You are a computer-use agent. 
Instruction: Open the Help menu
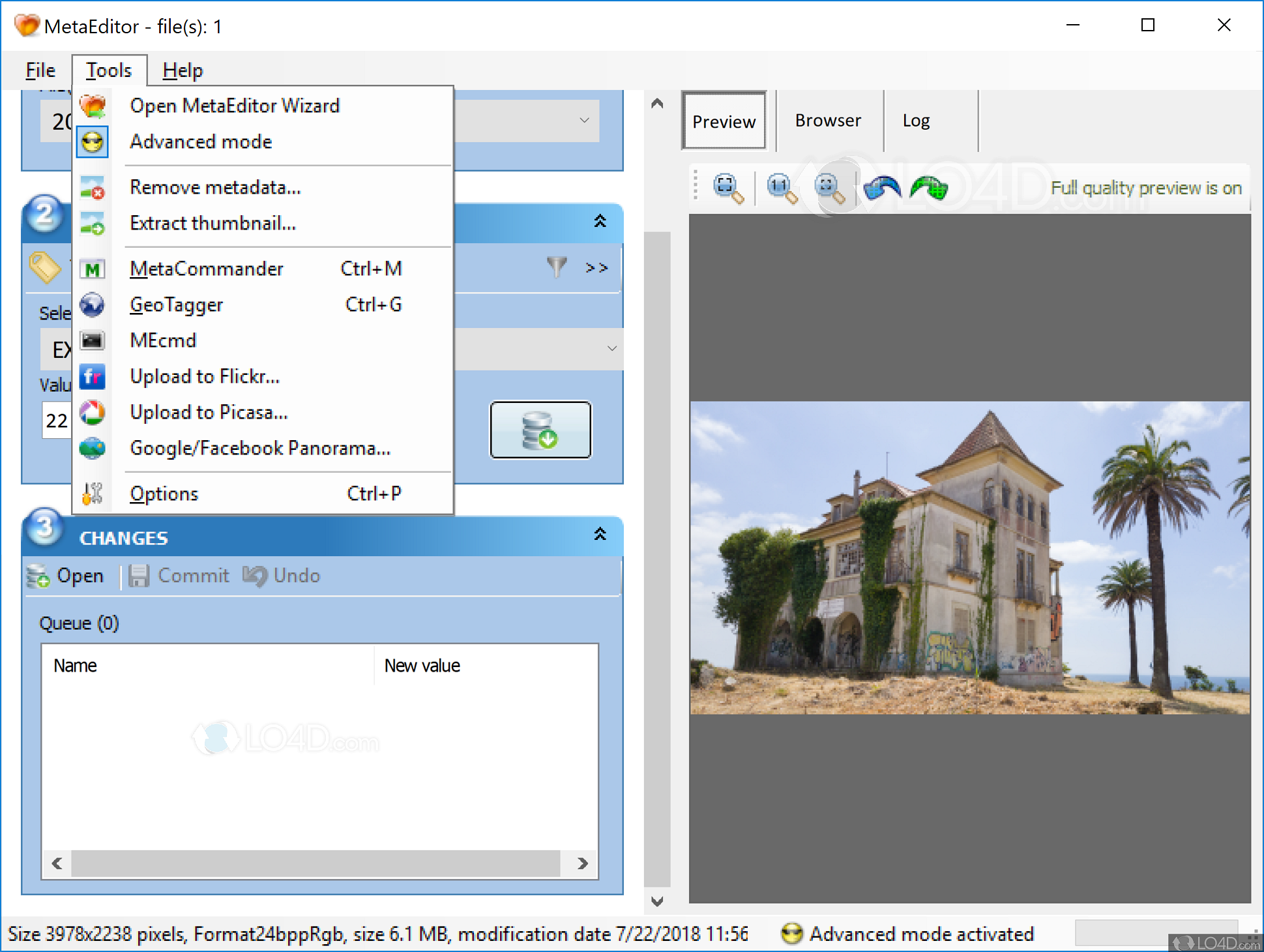point(182,70)
